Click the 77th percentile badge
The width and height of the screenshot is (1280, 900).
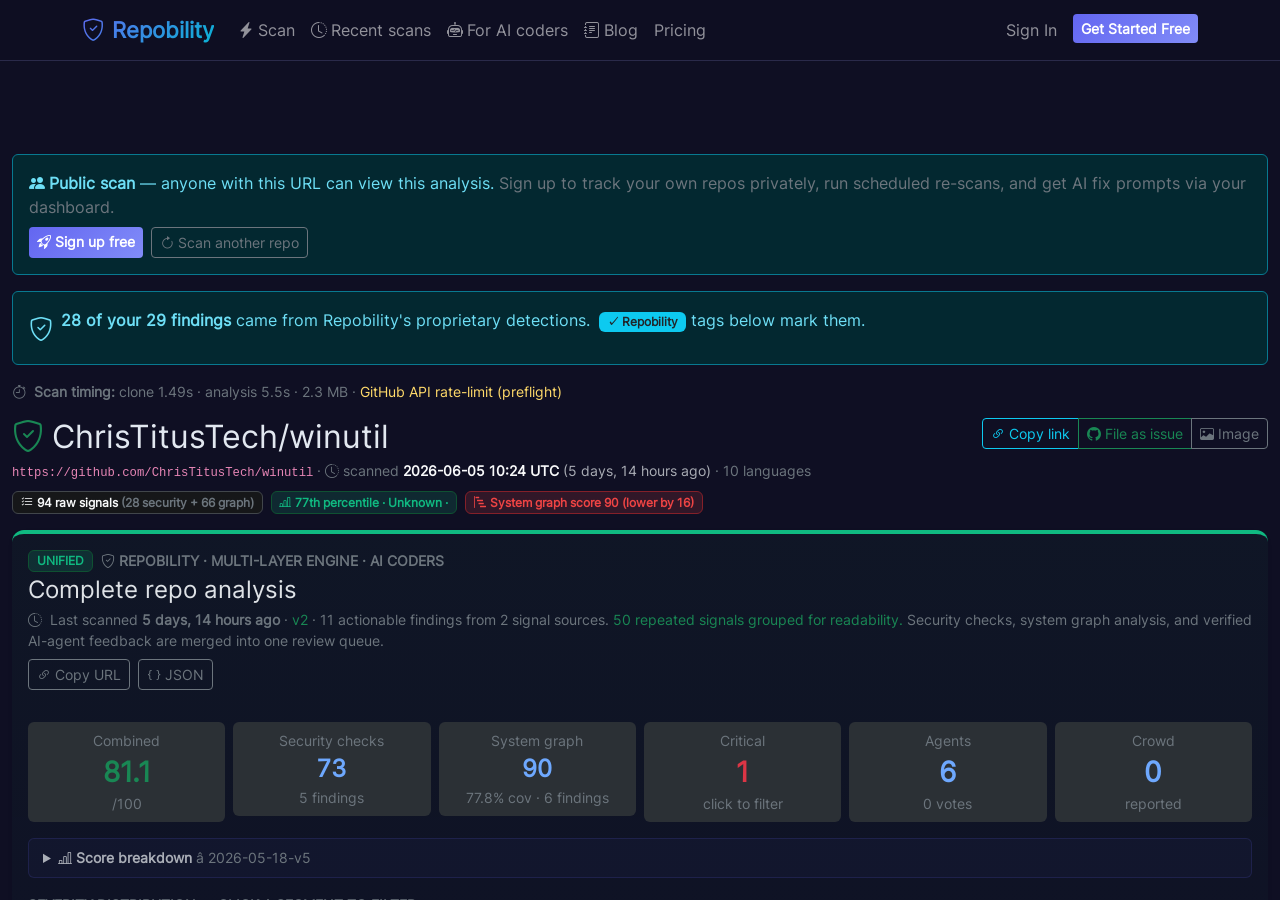click(x=364, y=502)
